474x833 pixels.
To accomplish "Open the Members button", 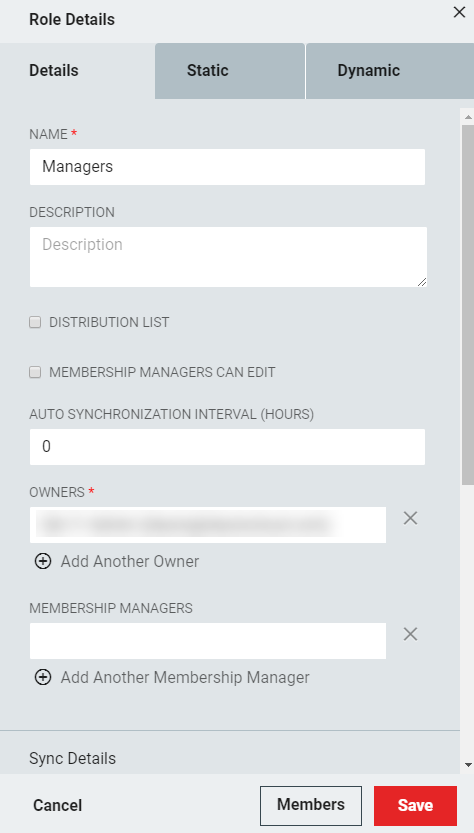I will tap(311, 805).
